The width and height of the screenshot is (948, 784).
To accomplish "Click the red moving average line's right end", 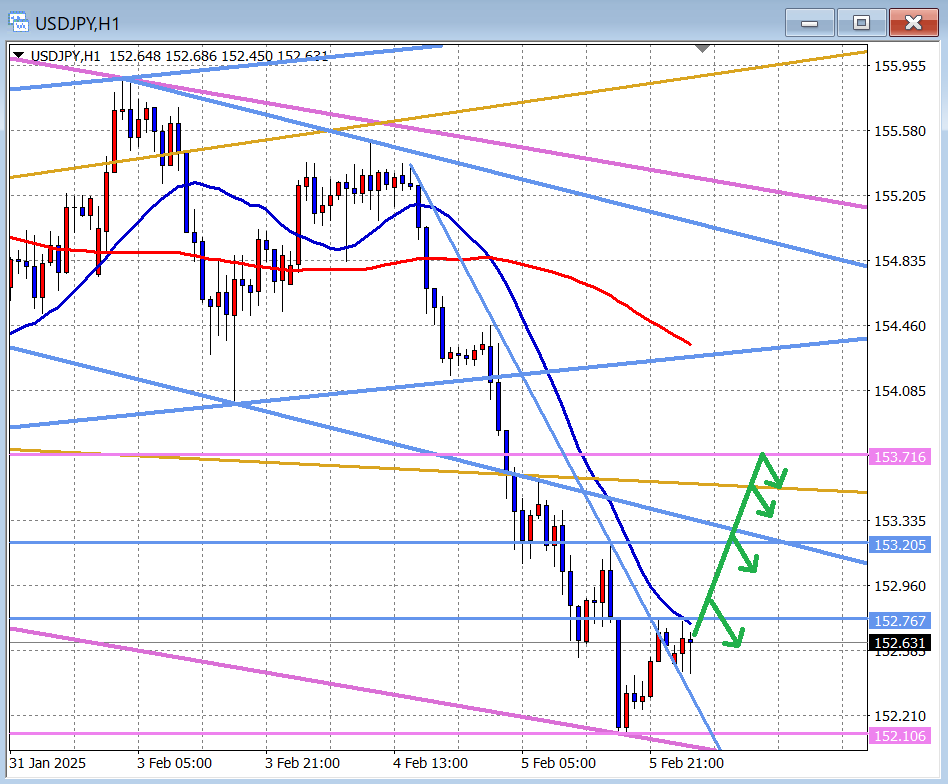I will pos(688,343).
